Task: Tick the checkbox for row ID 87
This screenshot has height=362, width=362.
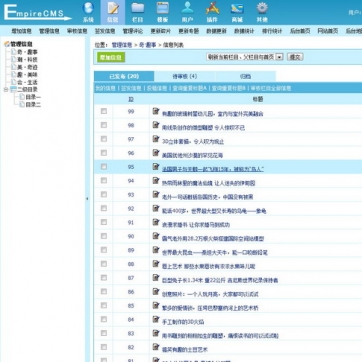Action: [x=104, y=278]
